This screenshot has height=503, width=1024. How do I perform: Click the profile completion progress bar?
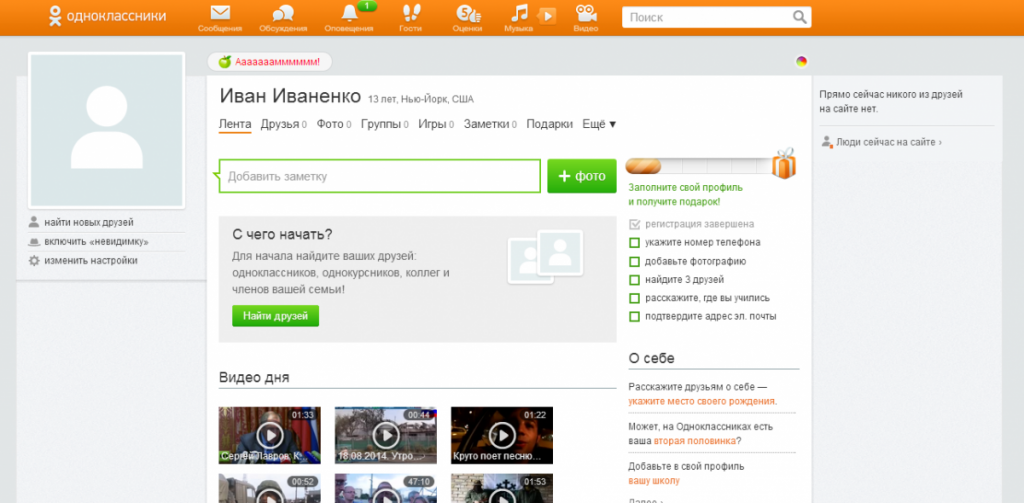click(x=699, y=166)
